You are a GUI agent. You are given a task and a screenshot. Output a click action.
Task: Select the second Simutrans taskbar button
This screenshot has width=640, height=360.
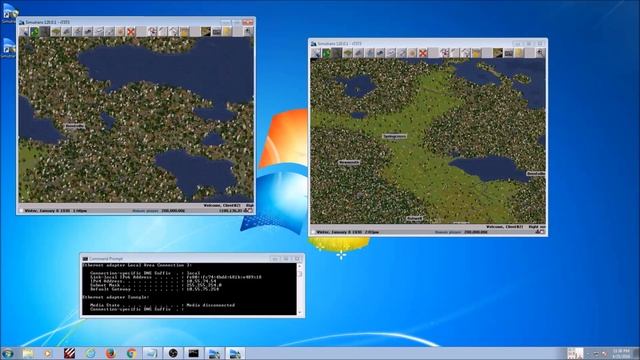[x=235, y=353]
